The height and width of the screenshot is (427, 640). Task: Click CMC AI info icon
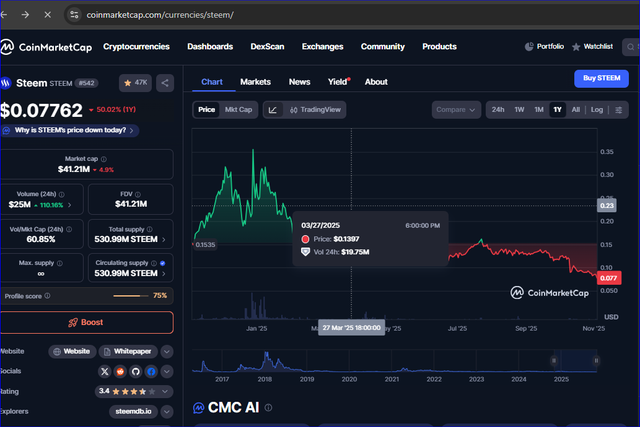(268, 407)
